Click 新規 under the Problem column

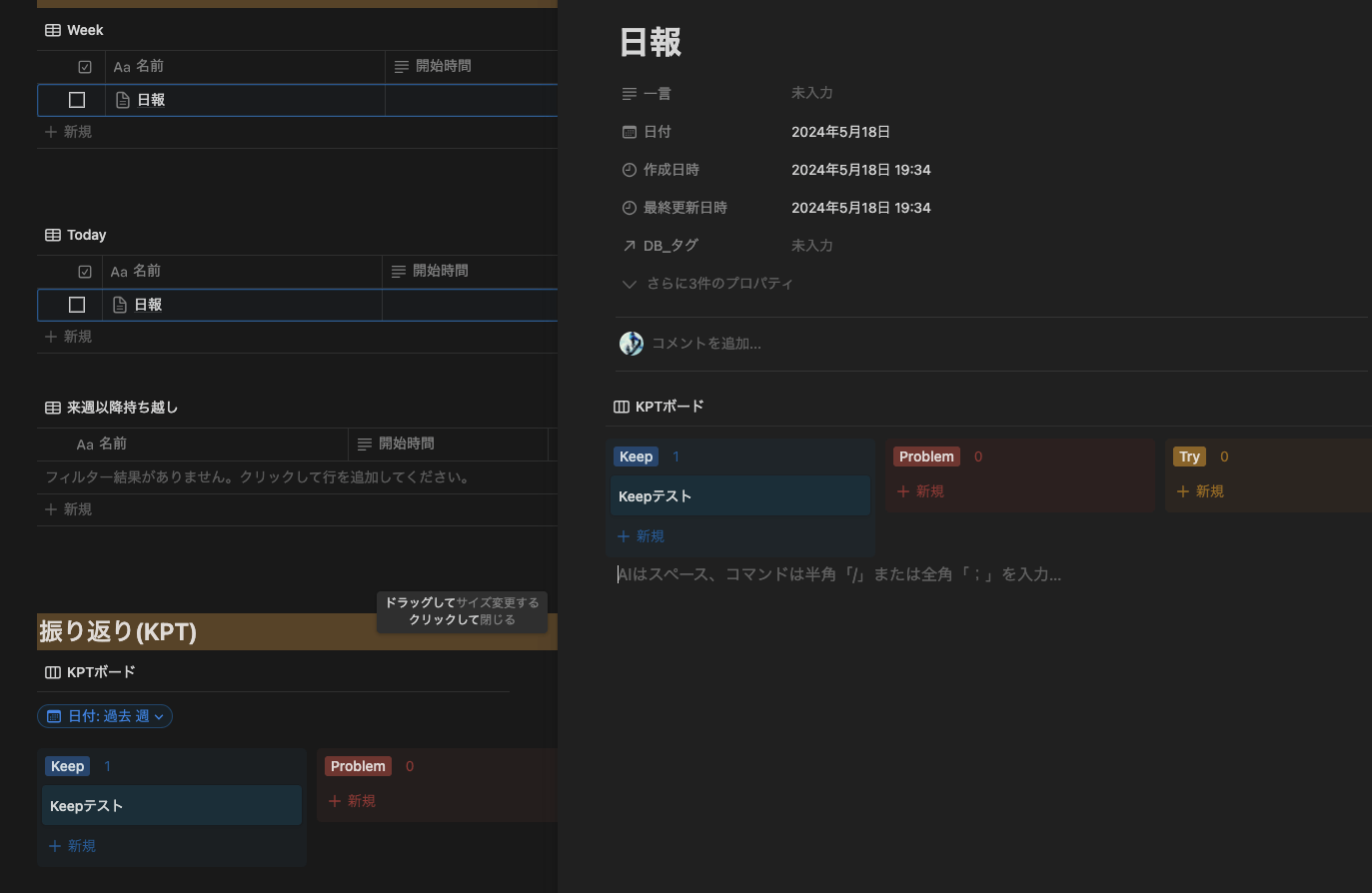(x=919, y=490)
